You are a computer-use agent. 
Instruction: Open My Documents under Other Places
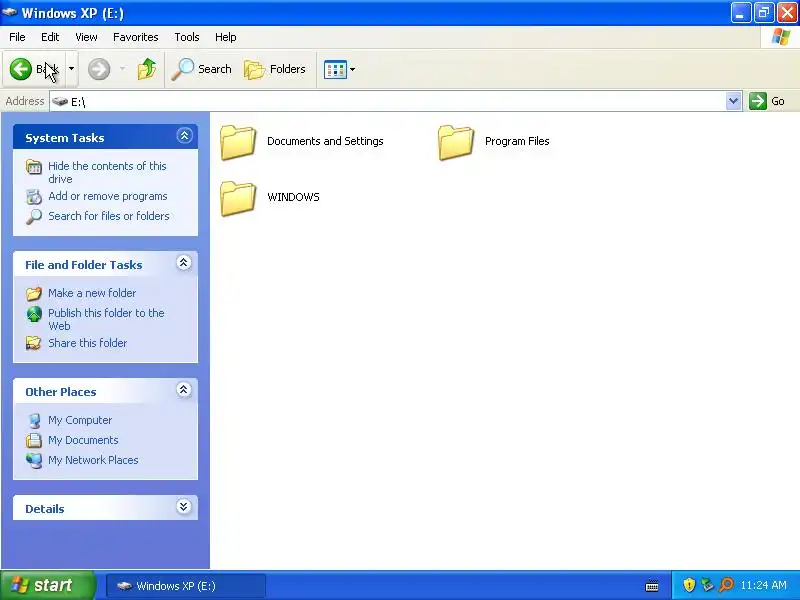click(83, 440)
